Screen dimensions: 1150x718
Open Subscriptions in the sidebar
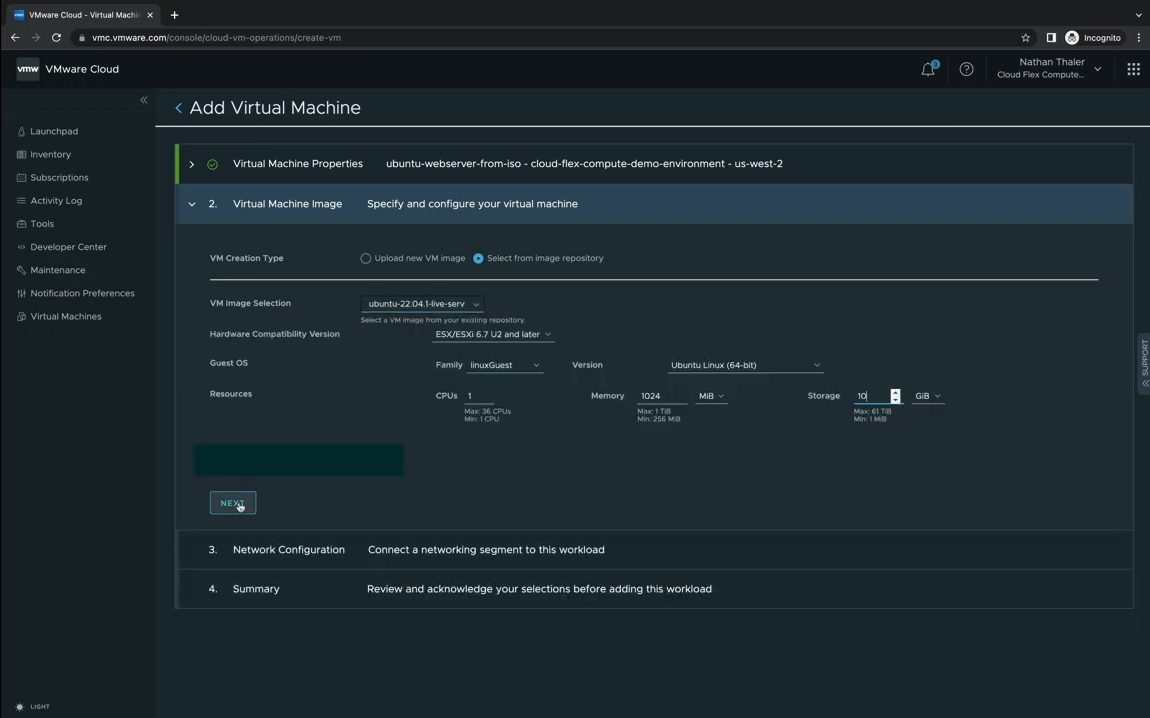(x=59, y=177)
